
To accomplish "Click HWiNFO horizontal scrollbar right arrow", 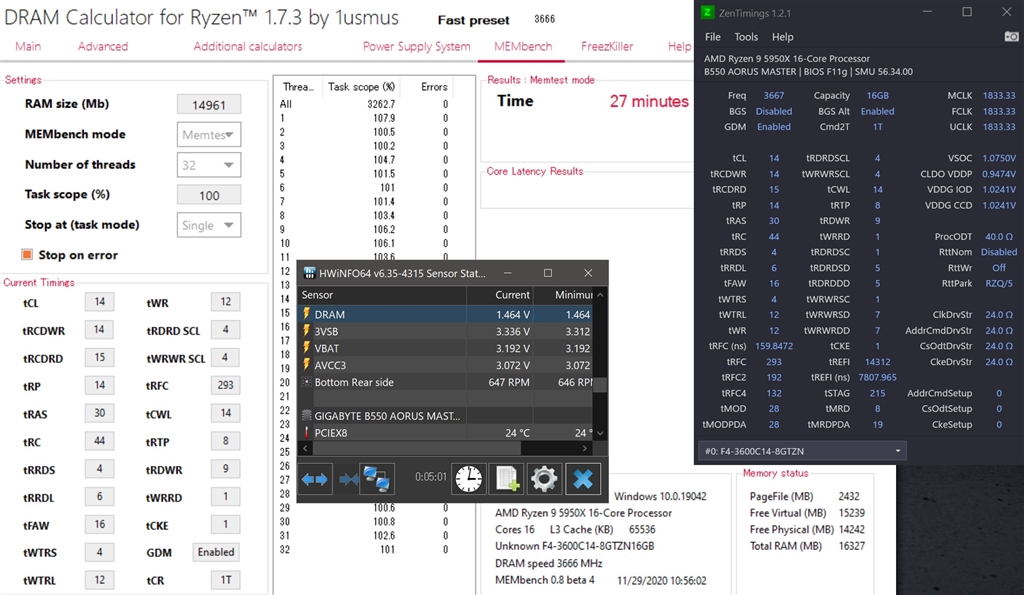I will point(584,448).
